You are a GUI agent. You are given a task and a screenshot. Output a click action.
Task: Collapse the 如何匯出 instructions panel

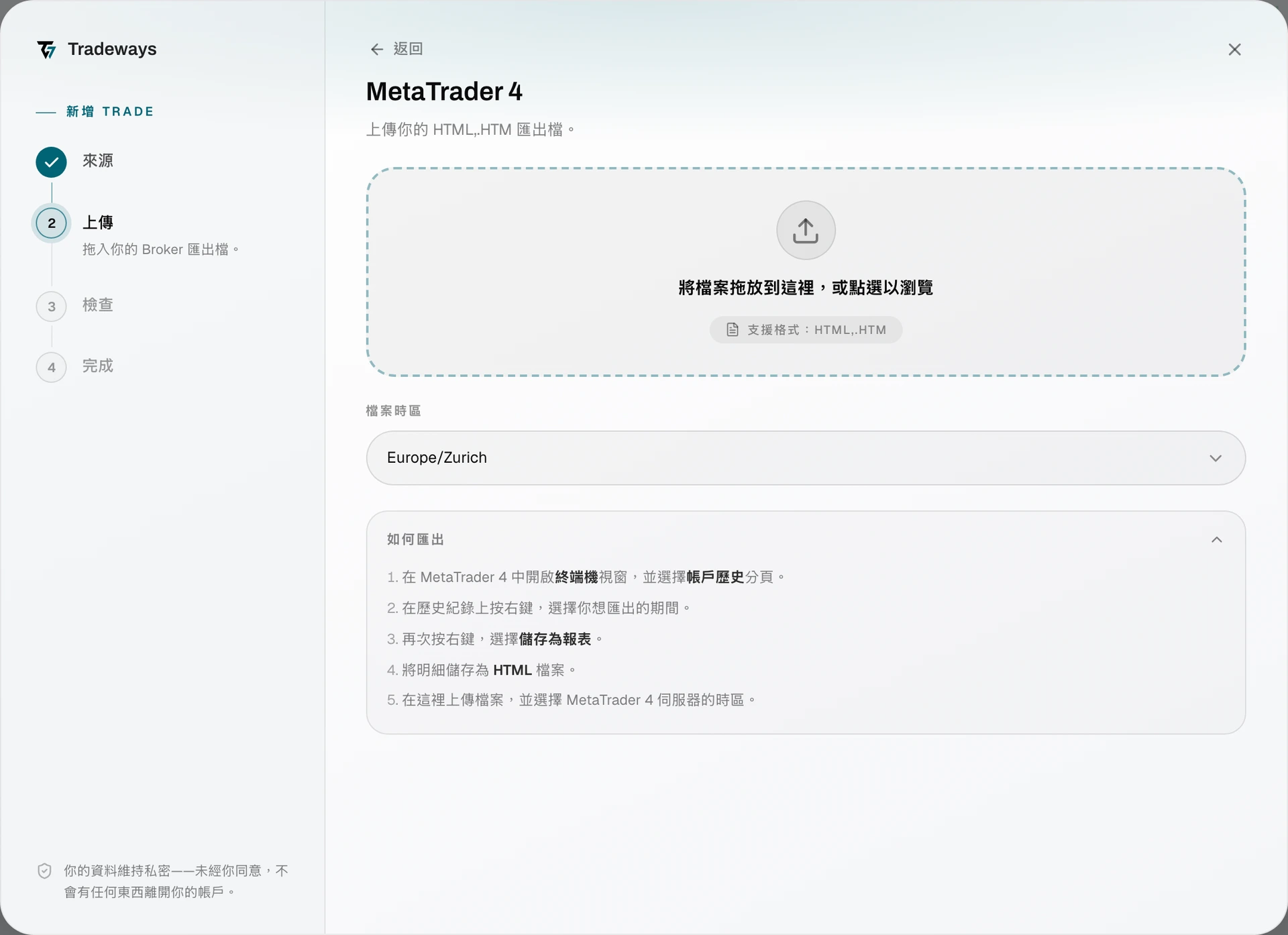point(1216,540)
